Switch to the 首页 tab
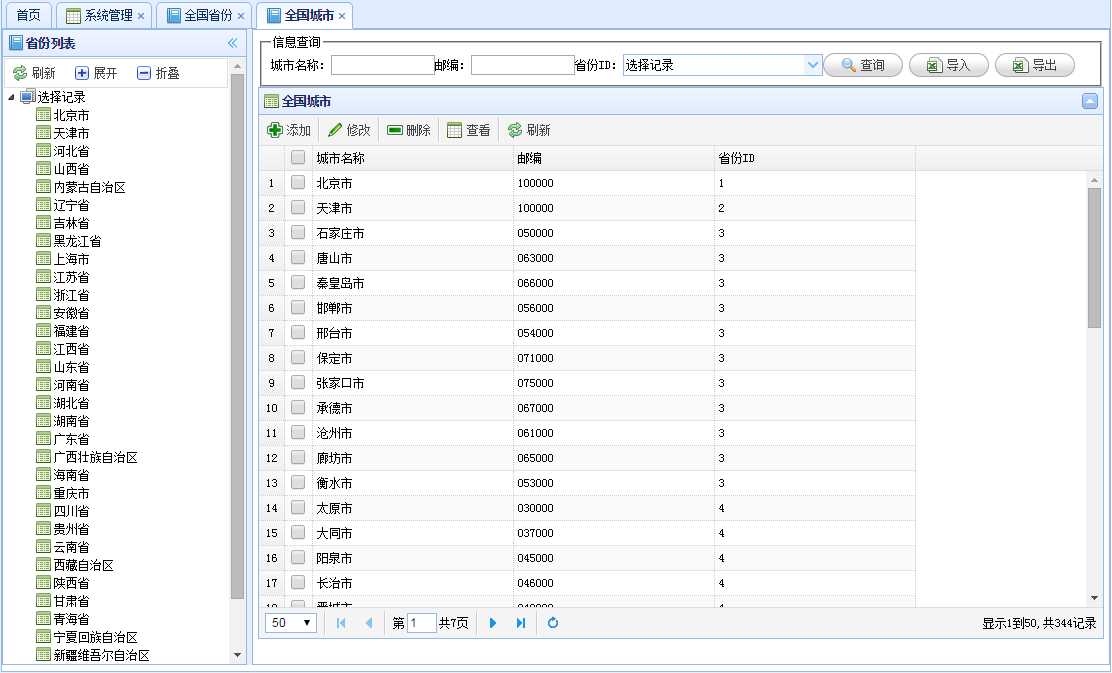Image resolution: width=1112 pixels, height=673 pixels. pos(28,15)
